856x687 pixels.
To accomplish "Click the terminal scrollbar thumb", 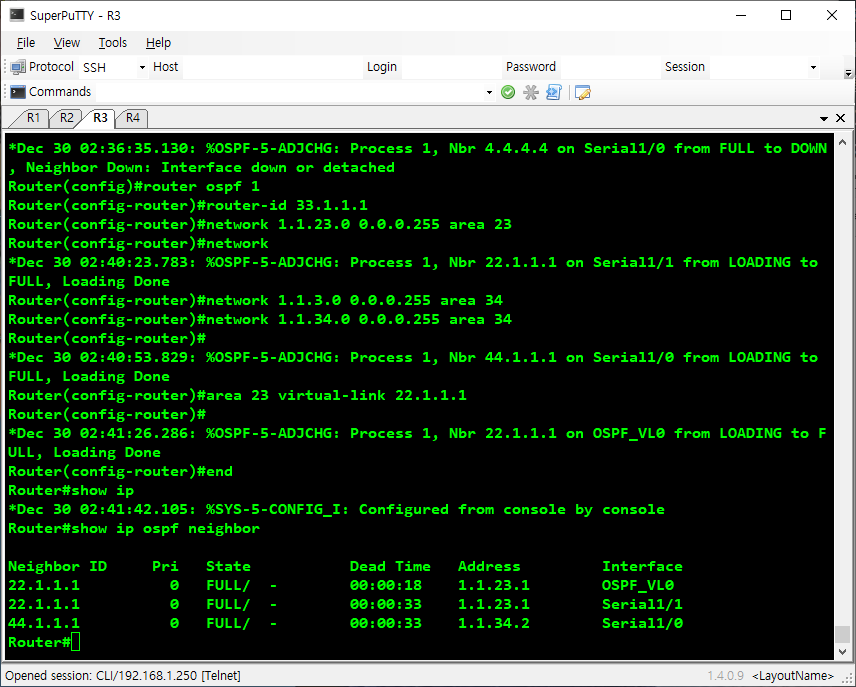I will [x=842, y=635].
